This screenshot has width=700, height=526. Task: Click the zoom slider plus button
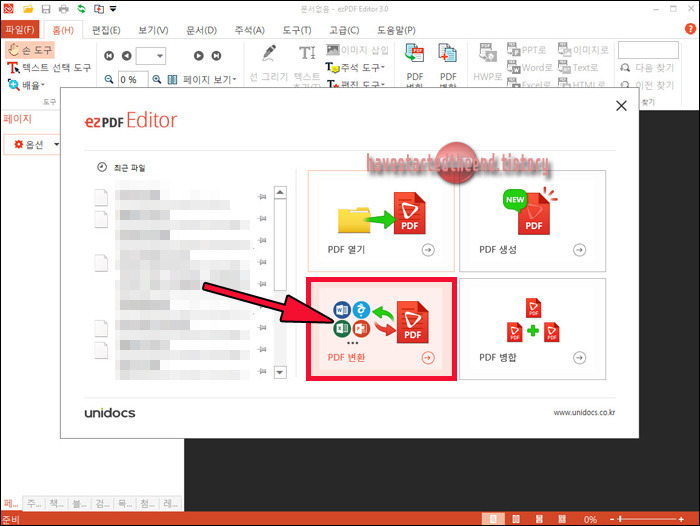pos(681,519)
